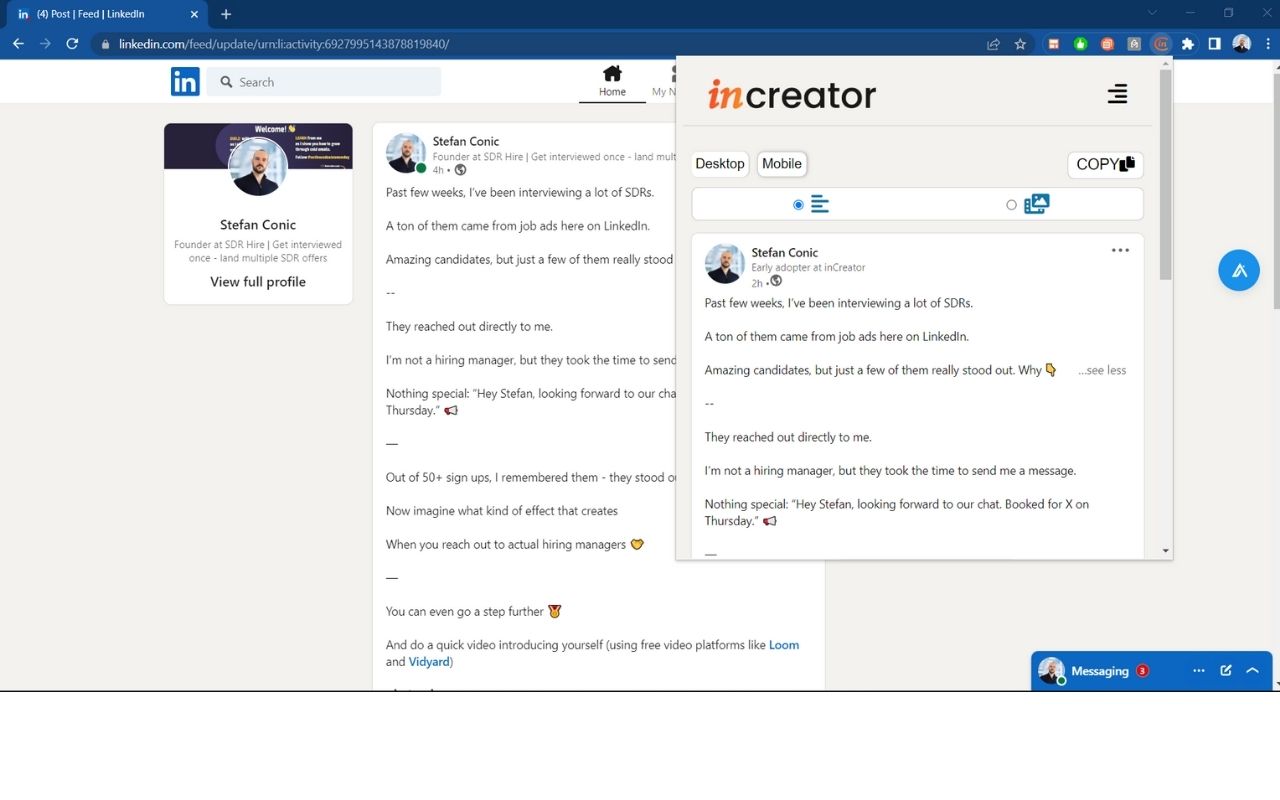Click the Home icon in LinkedIn navbar
The height and width of the screenshot is (800, 1280).
(611, 75)
